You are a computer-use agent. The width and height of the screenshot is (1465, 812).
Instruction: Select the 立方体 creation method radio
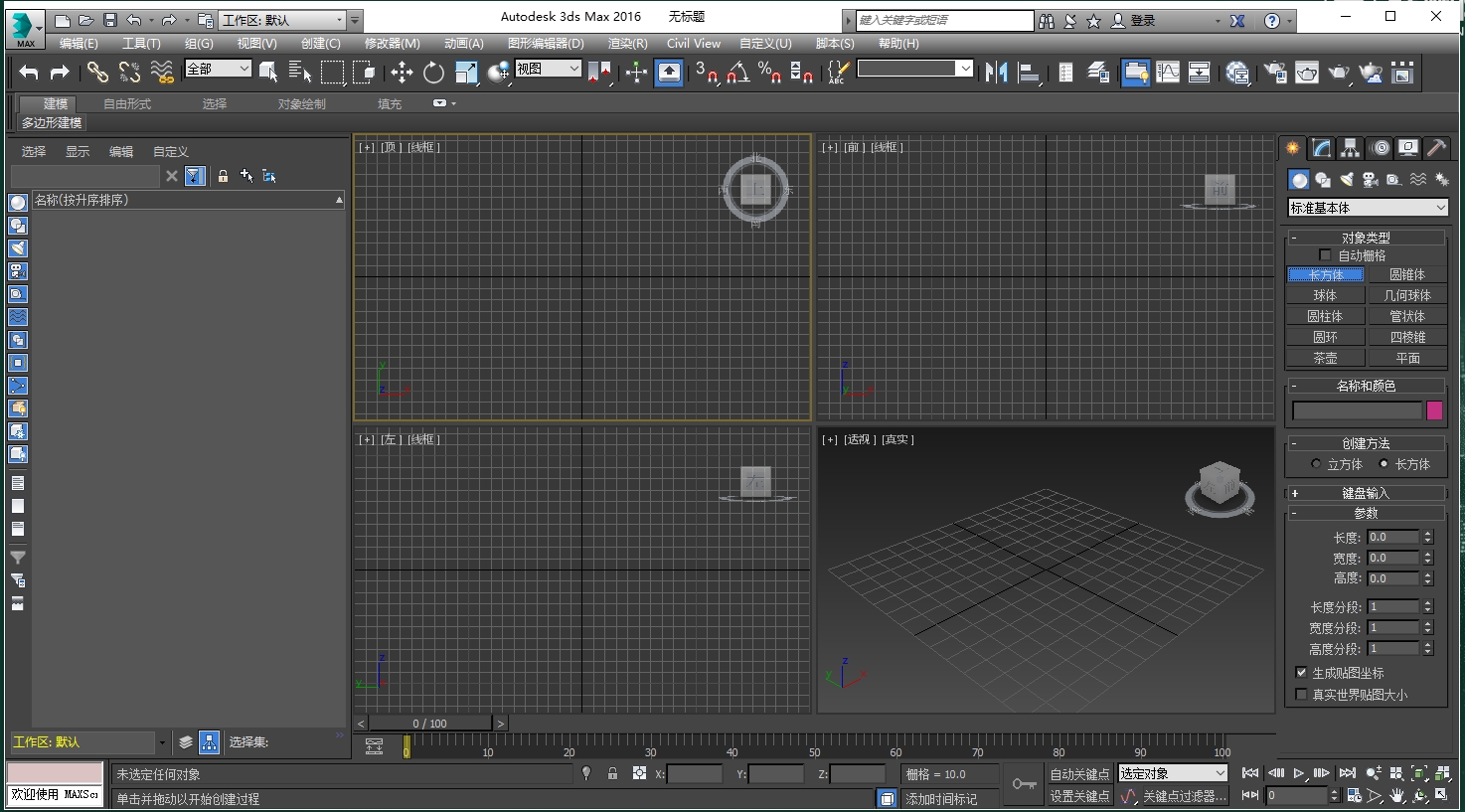click(x=1317, y=464)
